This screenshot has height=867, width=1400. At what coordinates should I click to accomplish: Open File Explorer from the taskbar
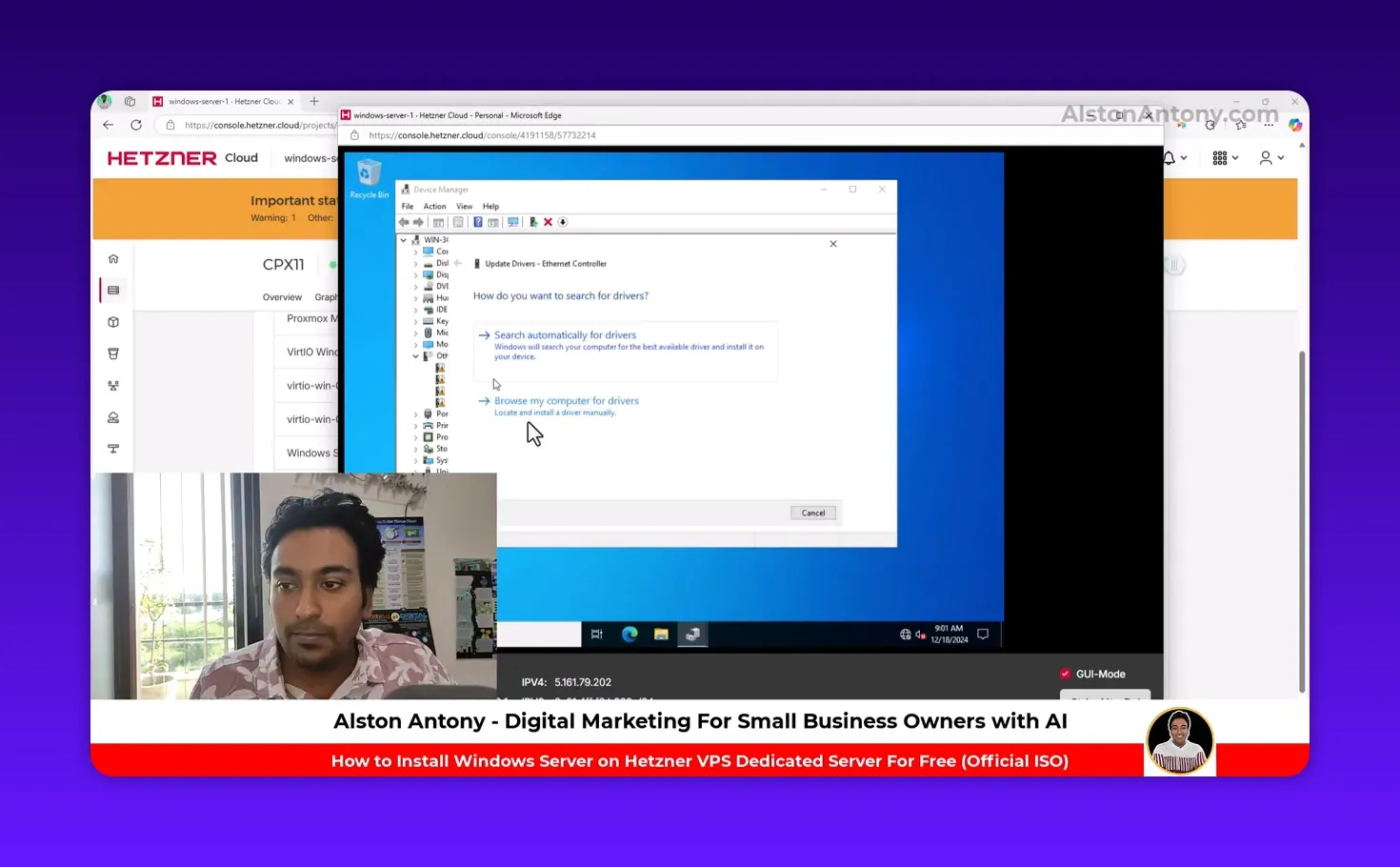click(661, 635)
